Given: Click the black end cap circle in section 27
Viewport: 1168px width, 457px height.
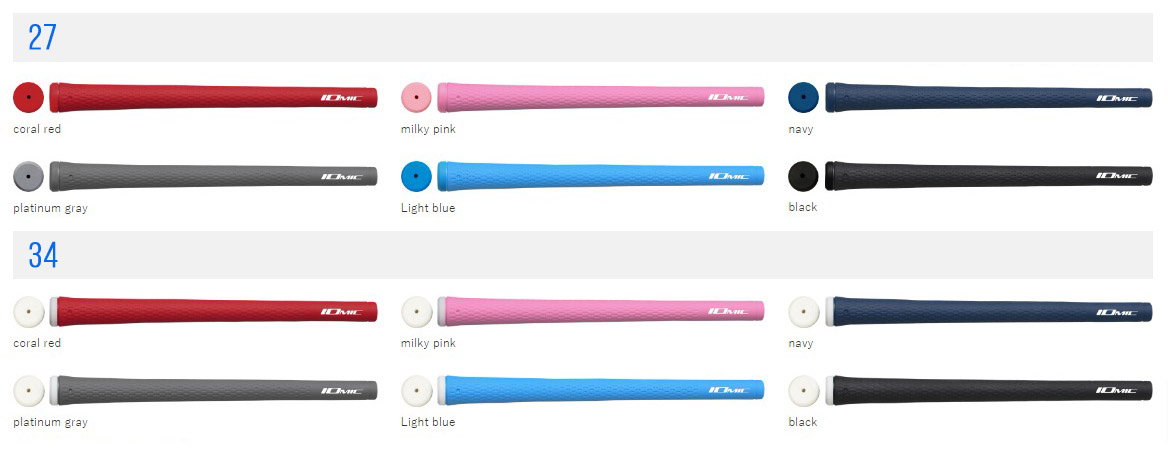Looking at the screenshot, I should click(x=803, y=176).
